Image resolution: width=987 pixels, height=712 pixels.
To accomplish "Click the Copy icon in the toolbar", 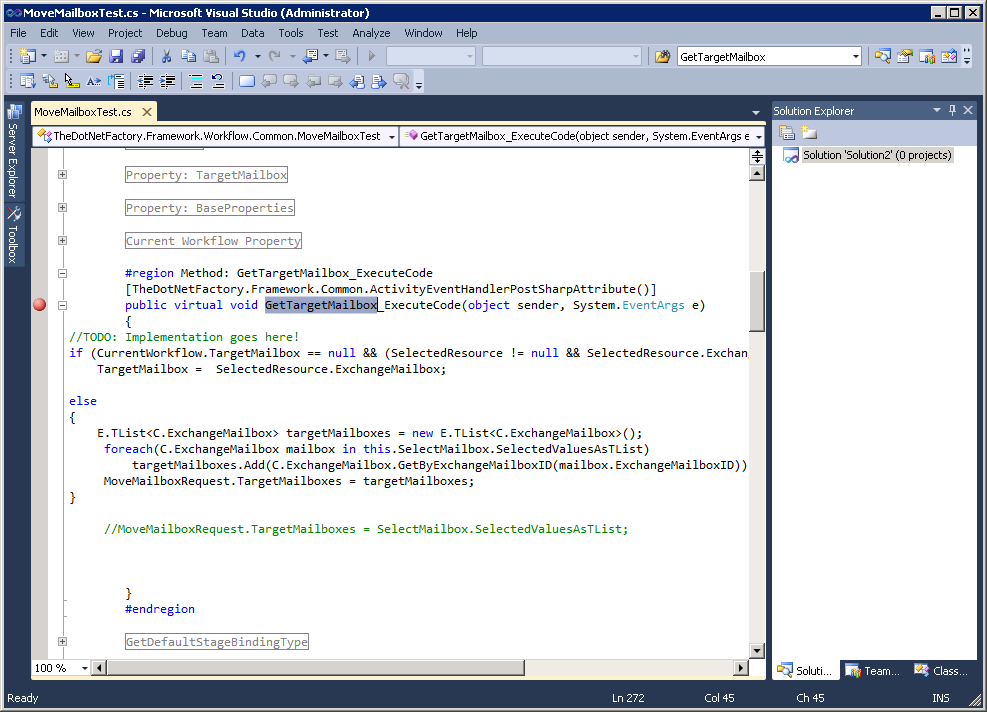I will coord(187,56).
